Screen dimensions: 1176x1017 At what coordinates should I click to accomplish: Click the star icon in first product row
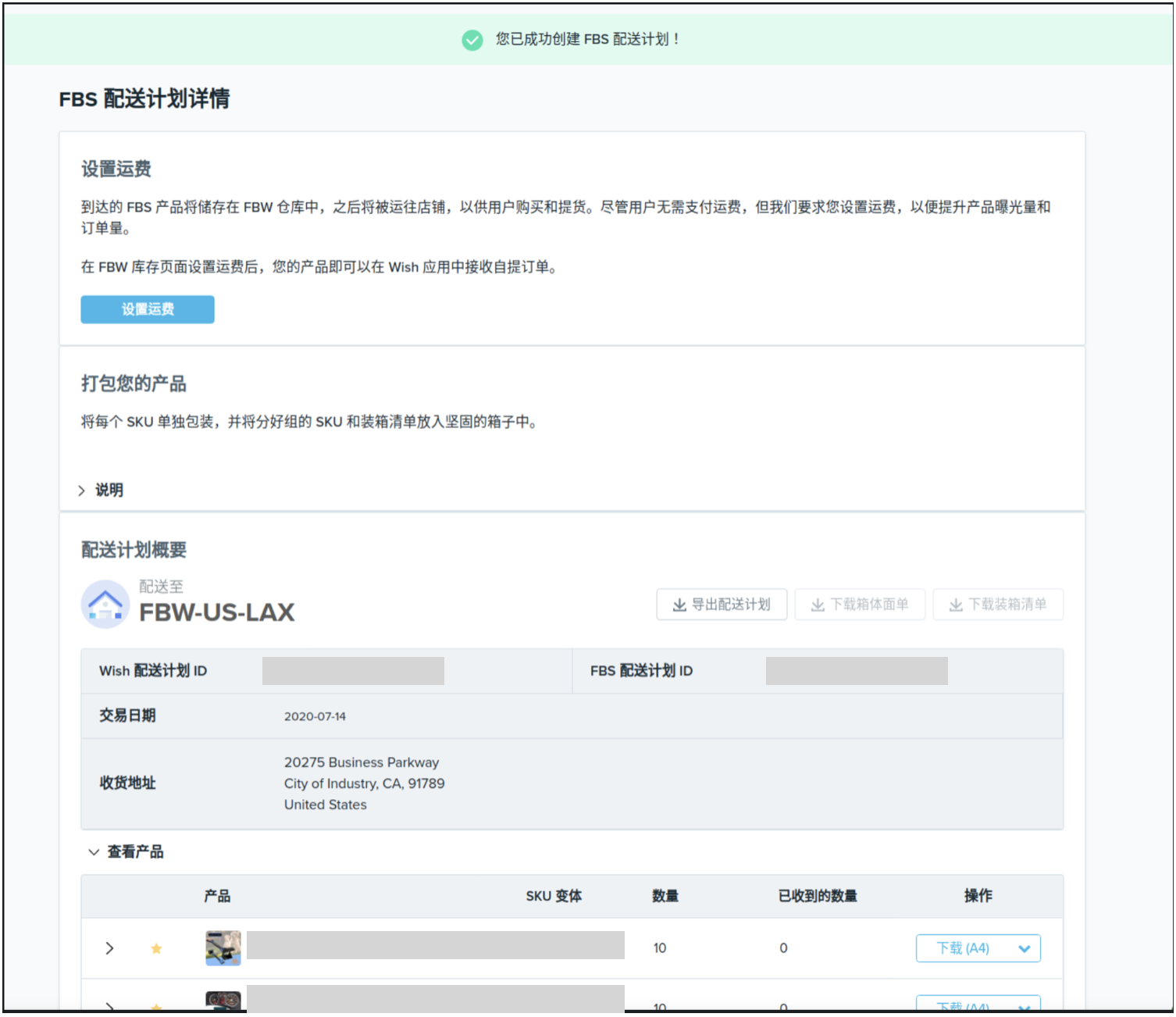(156, 948)
